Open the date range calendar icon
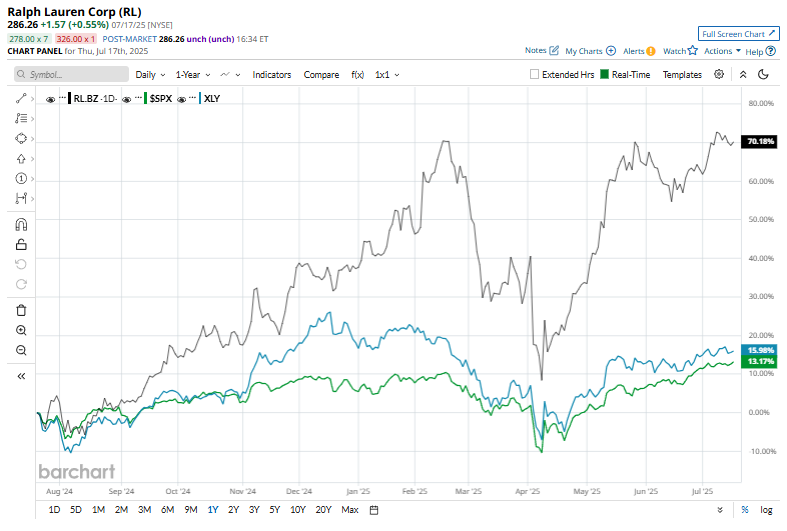This screenshot has width=787, height=531. [x=374, y=510]
